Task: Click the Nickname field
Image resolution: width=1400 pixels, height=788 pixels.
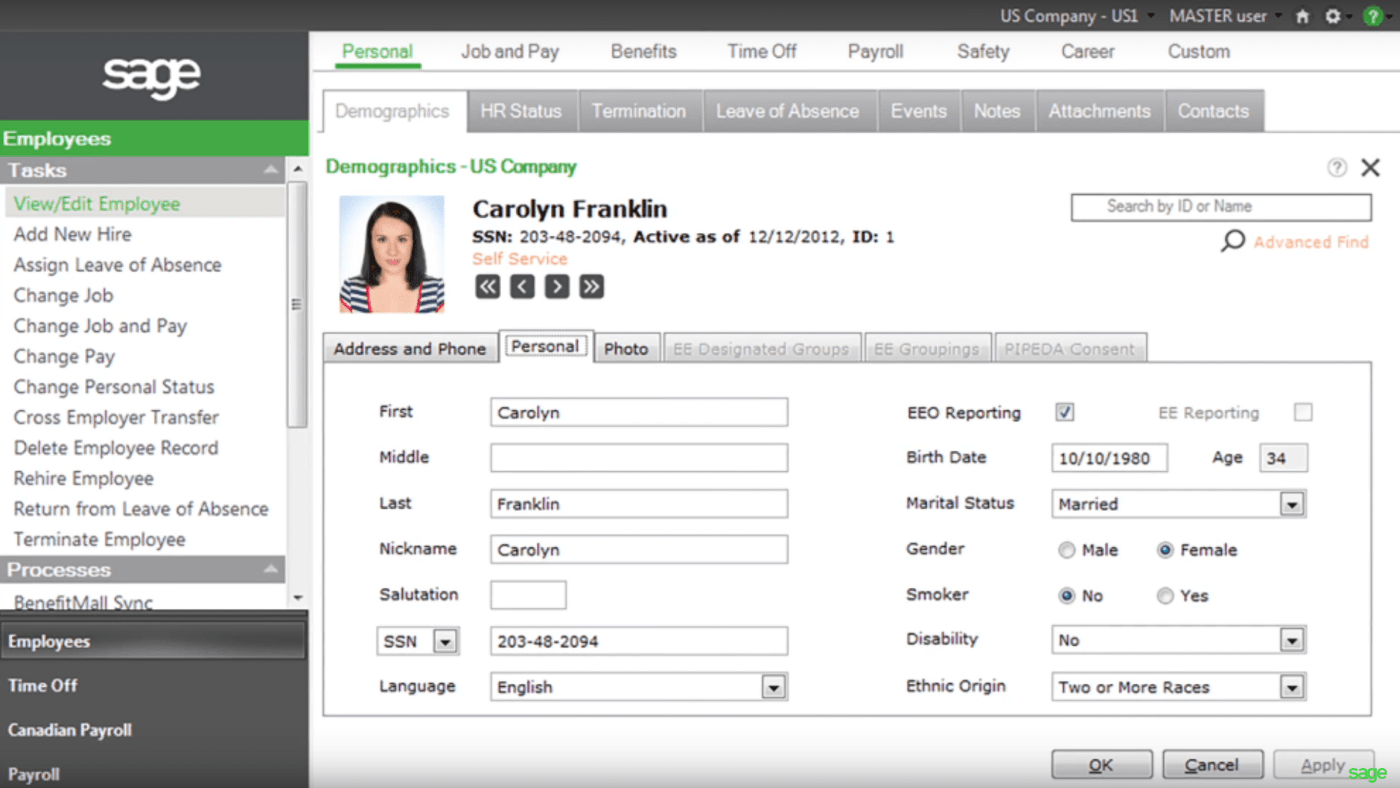Action: (639, 549)
